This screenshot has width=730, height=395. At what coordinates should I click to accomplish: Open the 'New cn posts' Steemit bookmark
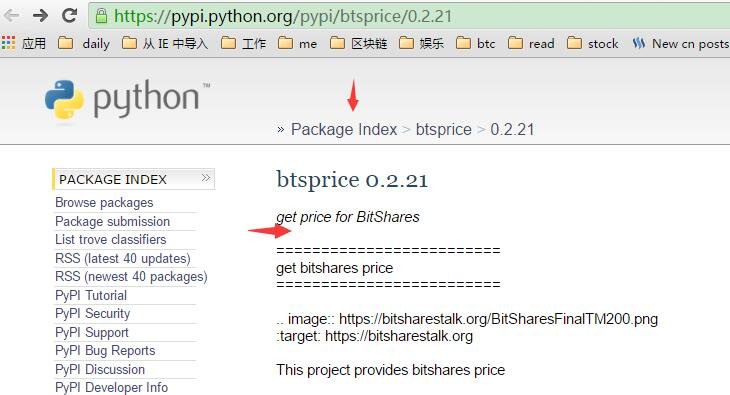tap(680, 43)
